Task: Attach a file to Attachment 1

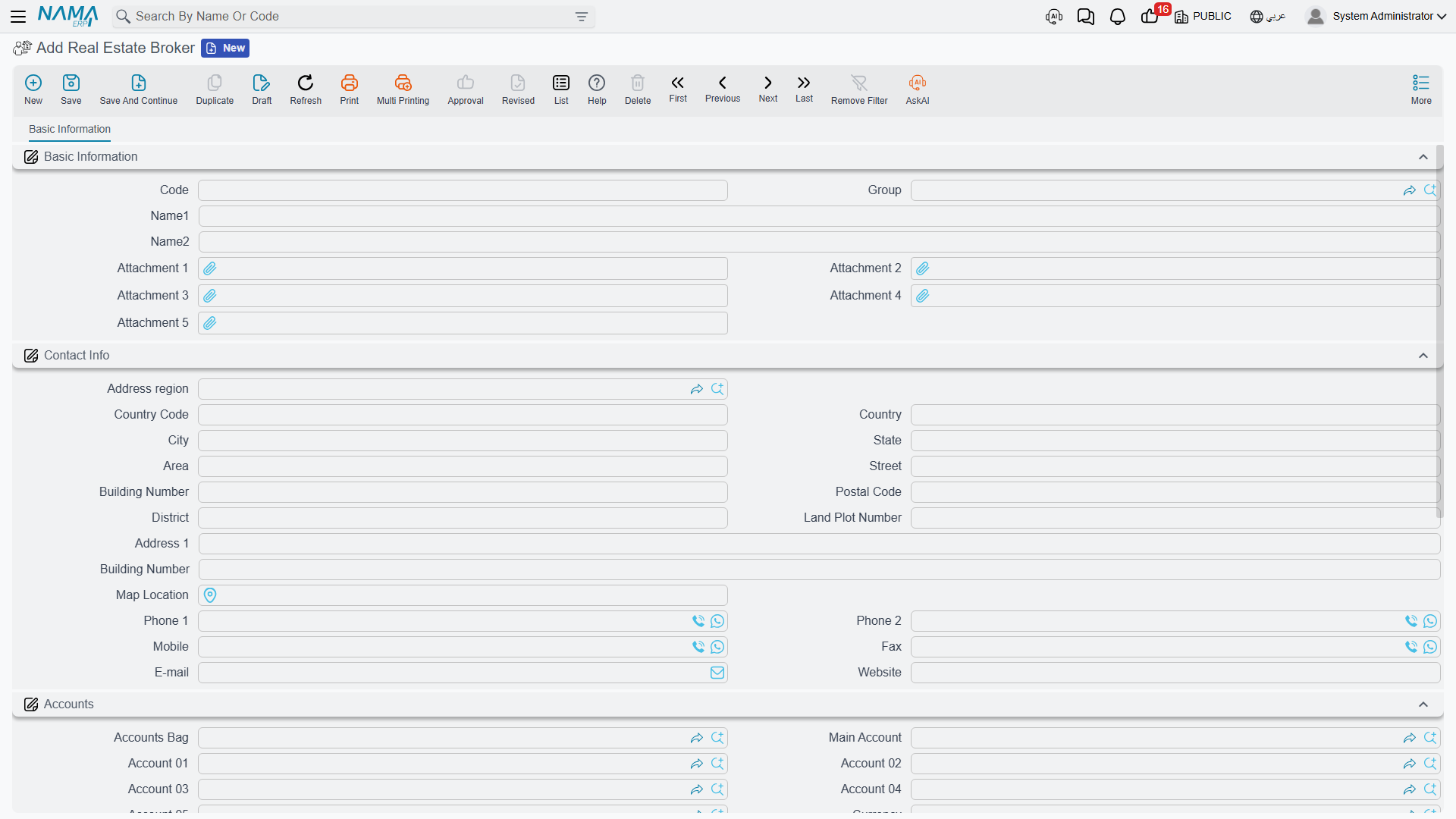Action: [x=210, y=268]
